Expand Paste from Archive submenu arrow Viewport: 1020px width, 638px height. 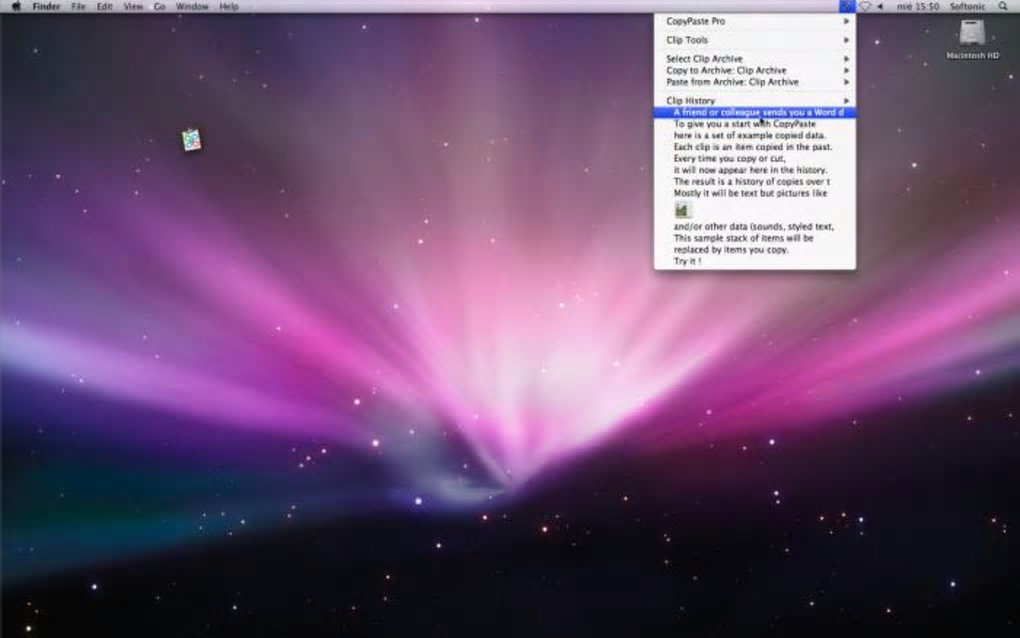pos(846,82)
